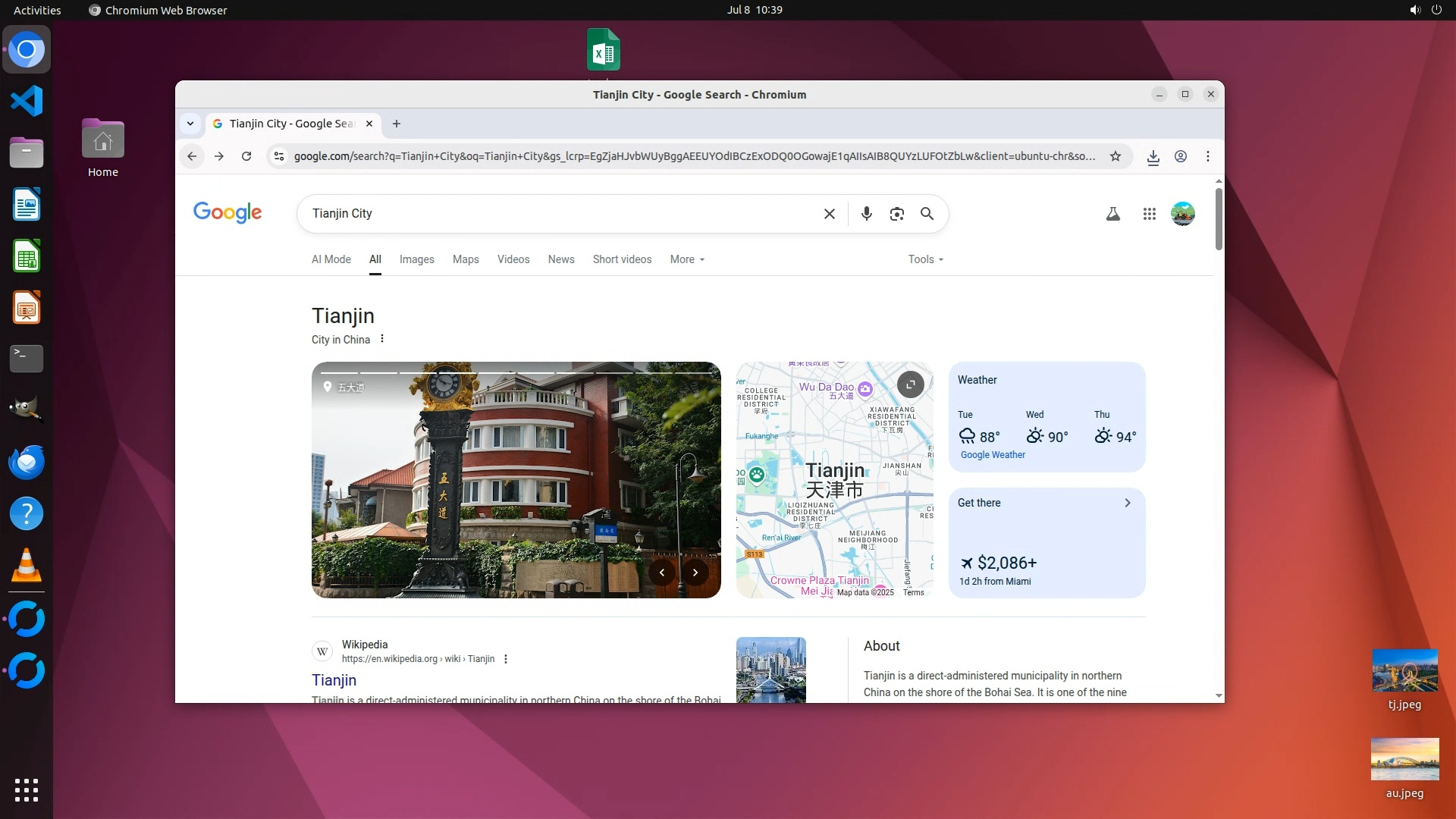Screen dimensions: 1456x819
Task: Open the Tianjin Wikipedia result link
Action: 334,680
